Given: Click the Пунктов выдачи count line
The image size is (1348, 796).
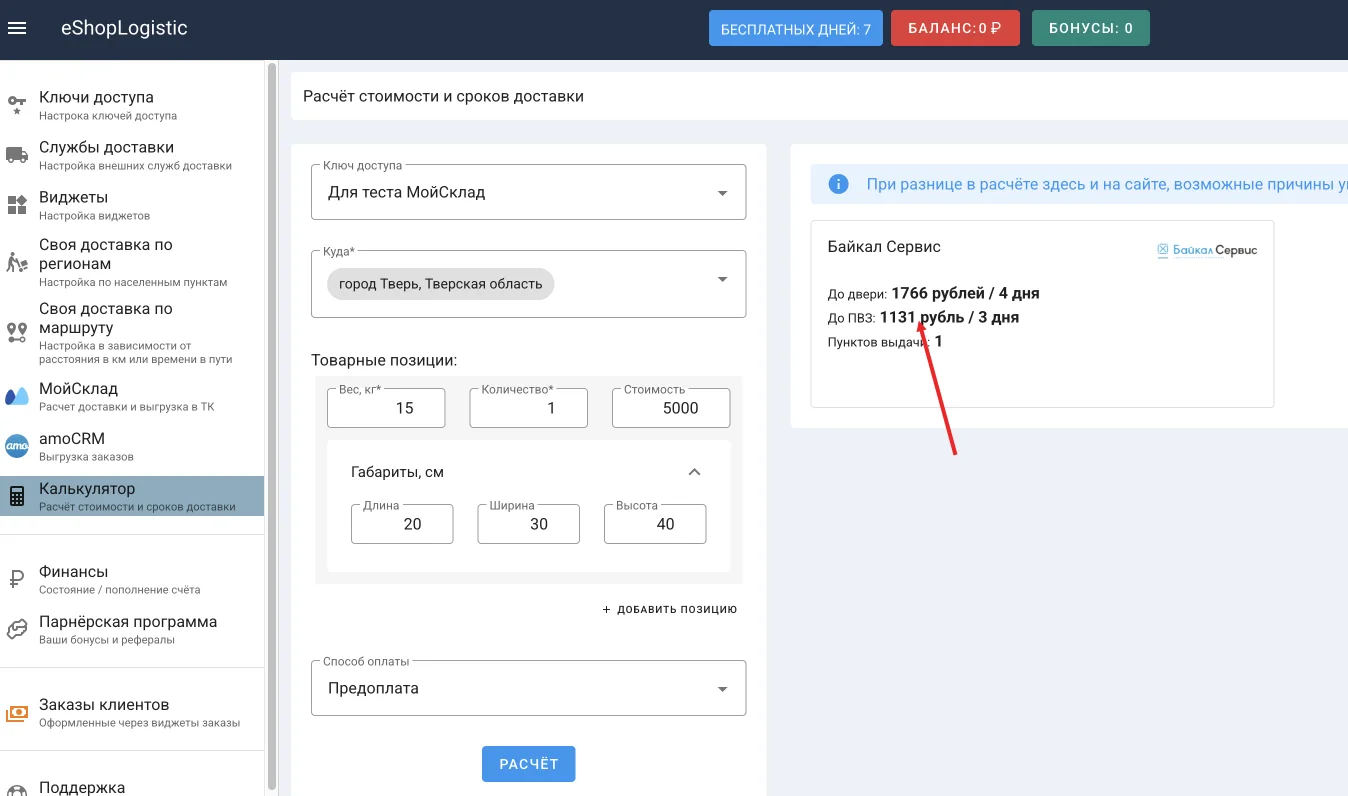Looking at the screenshot, I should tap(885, 342).
